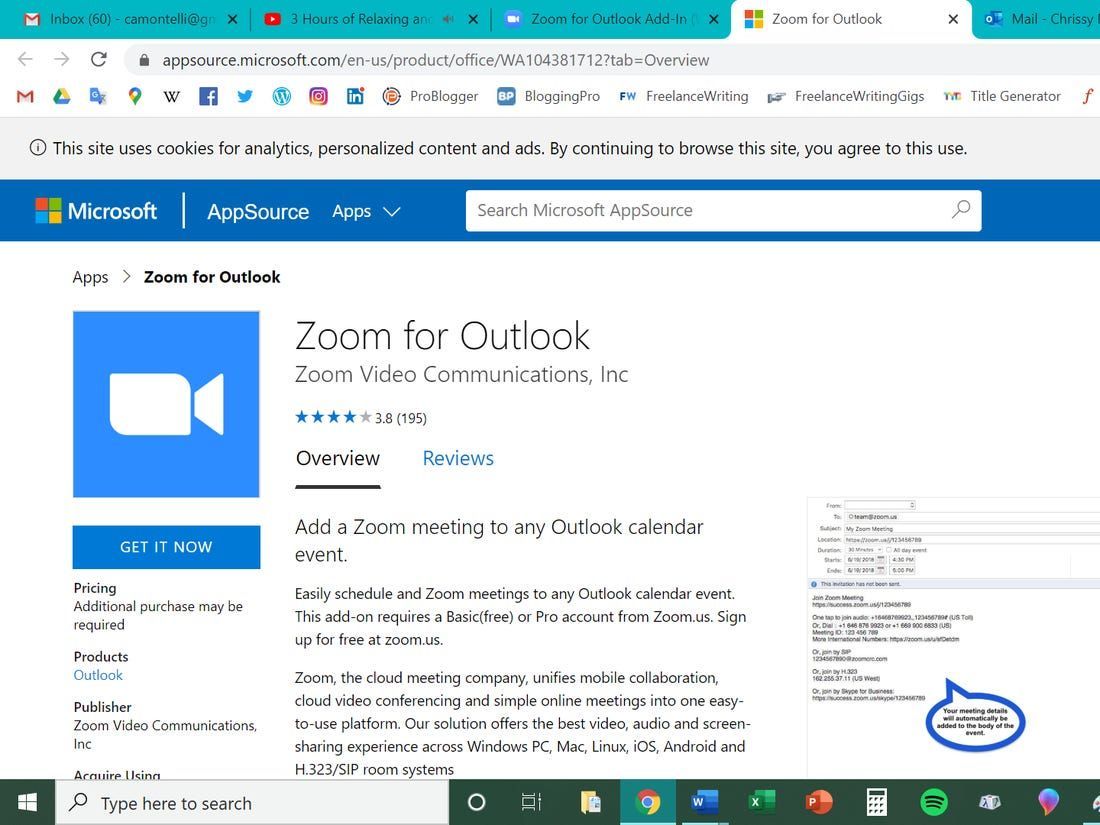Open the Outlook products link

98,675
